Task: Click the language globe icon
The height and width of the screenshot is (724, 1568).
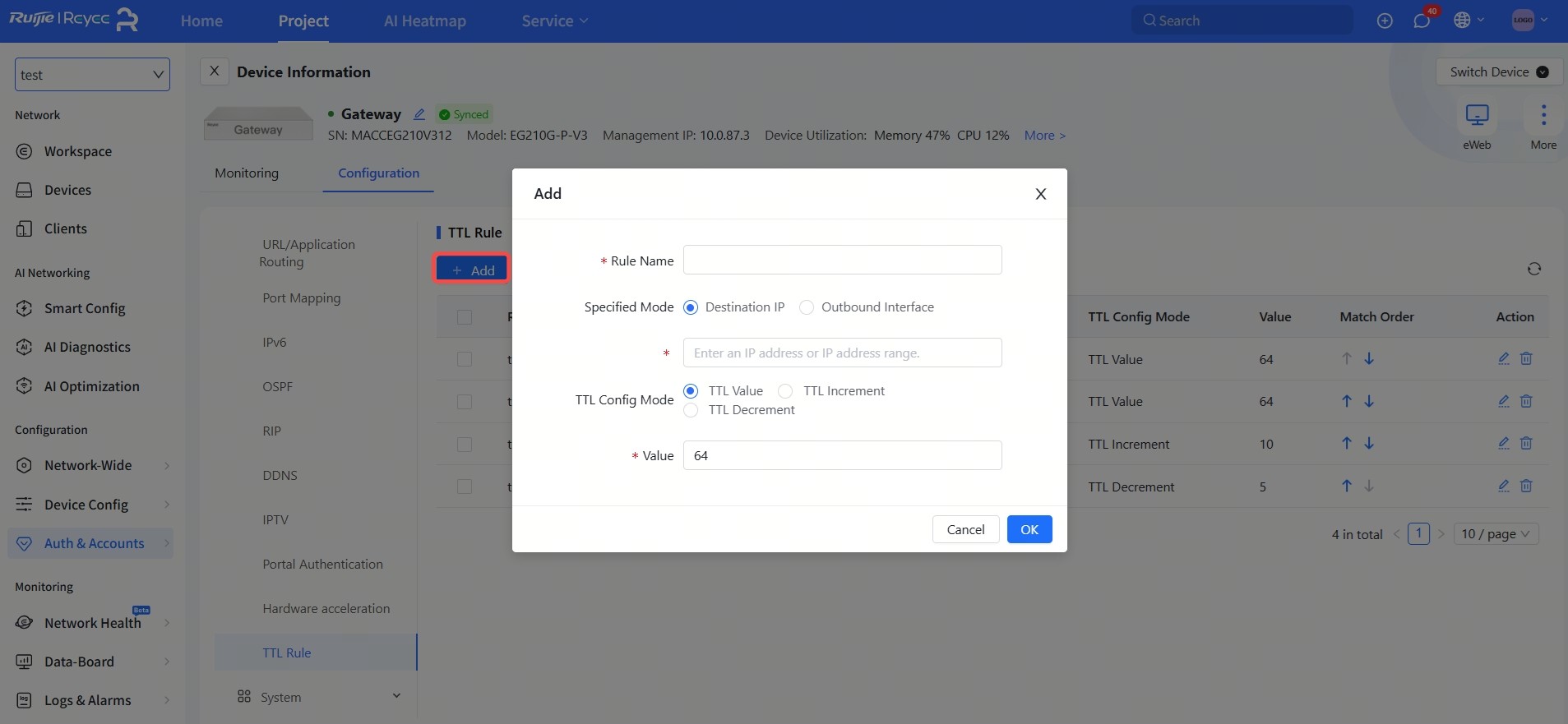Action: coord(1462,21)
